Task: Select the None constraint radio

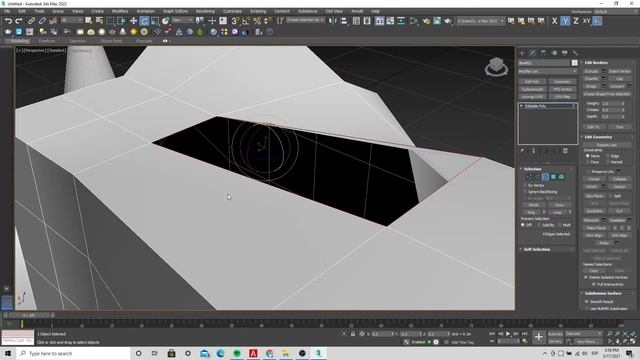Action: [588, 156]
